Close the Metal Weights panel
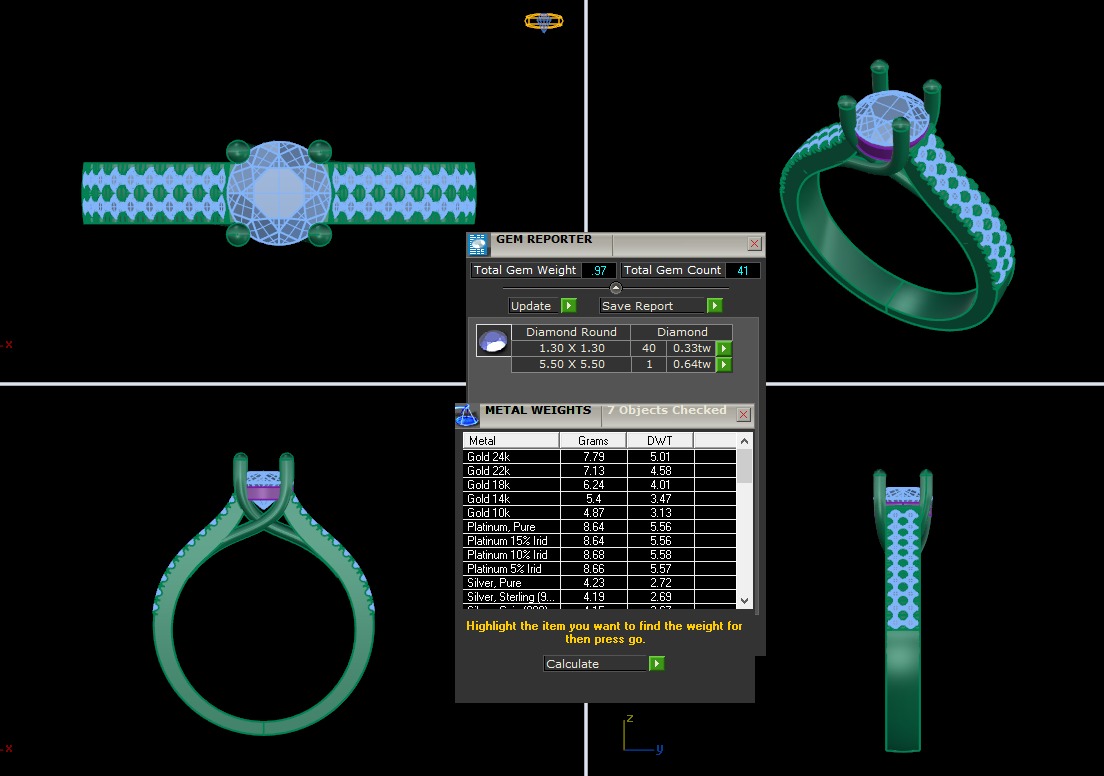The height and width of the screenshot is (776, 1104). 744,414
